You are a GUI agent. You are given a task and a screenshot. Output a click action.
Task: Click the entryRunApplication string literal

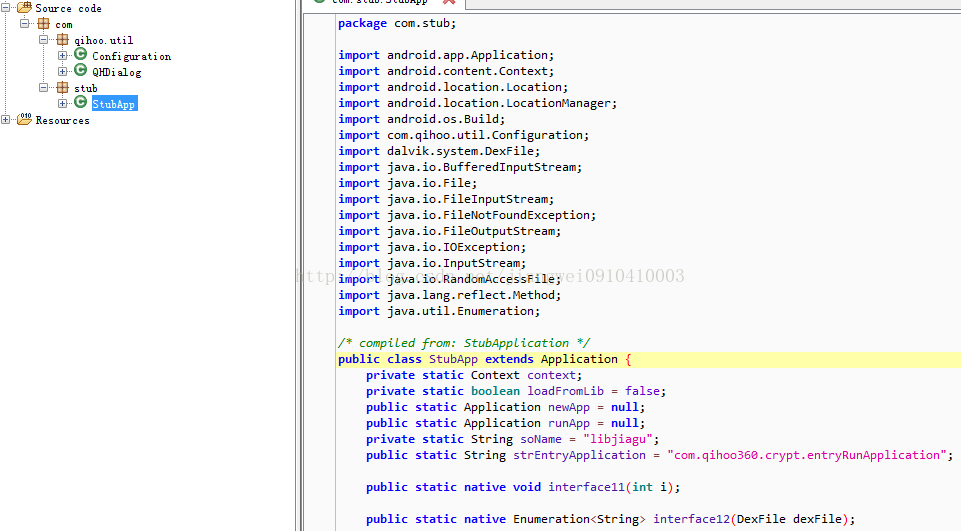tap(807, 455)
